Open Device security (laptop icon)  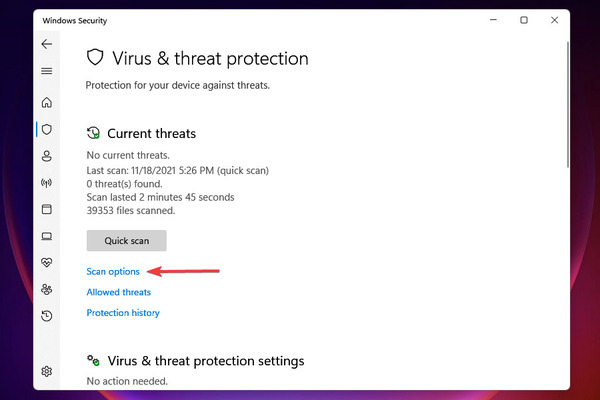(x=47, y=236)
